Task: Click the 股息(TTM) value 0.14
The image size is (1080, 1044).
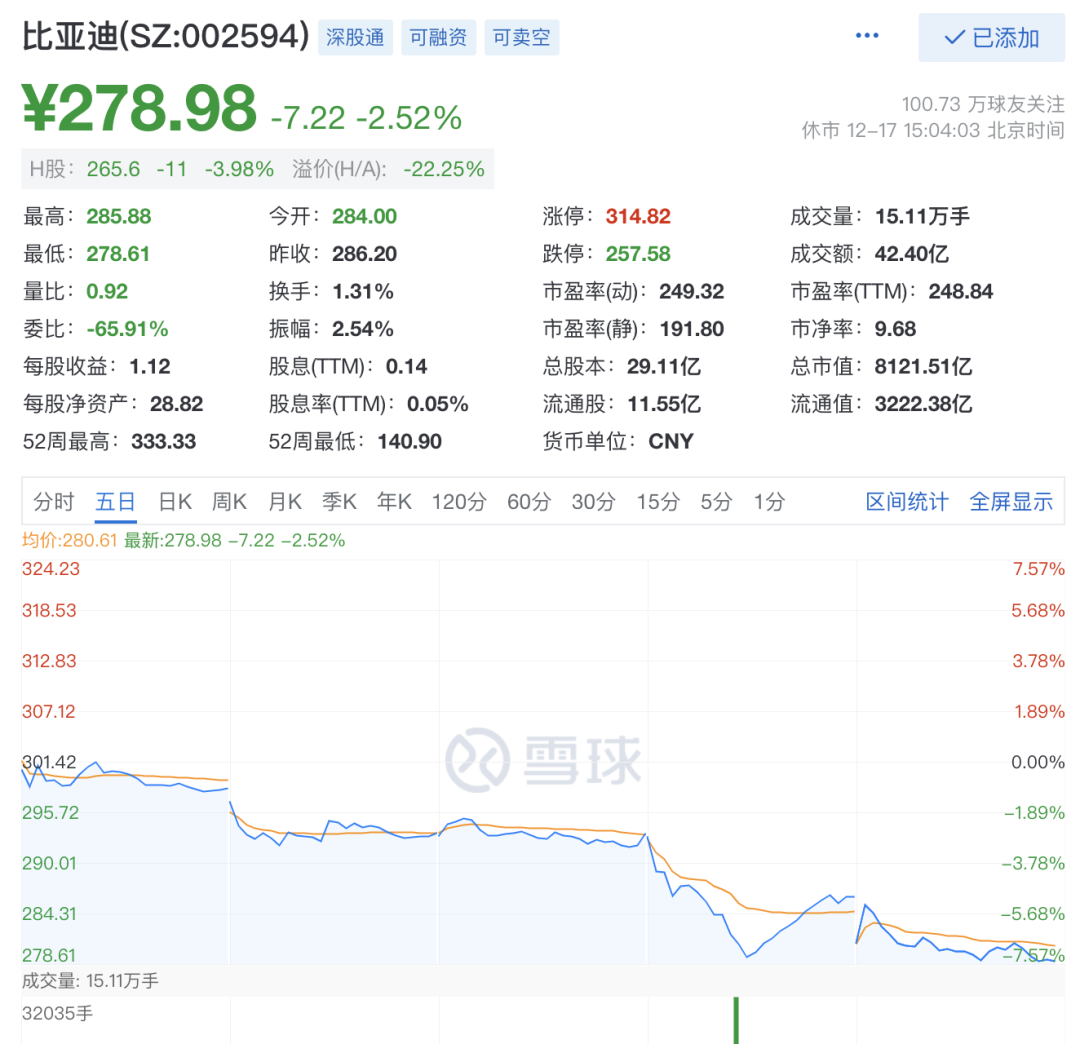Action: 406,366
